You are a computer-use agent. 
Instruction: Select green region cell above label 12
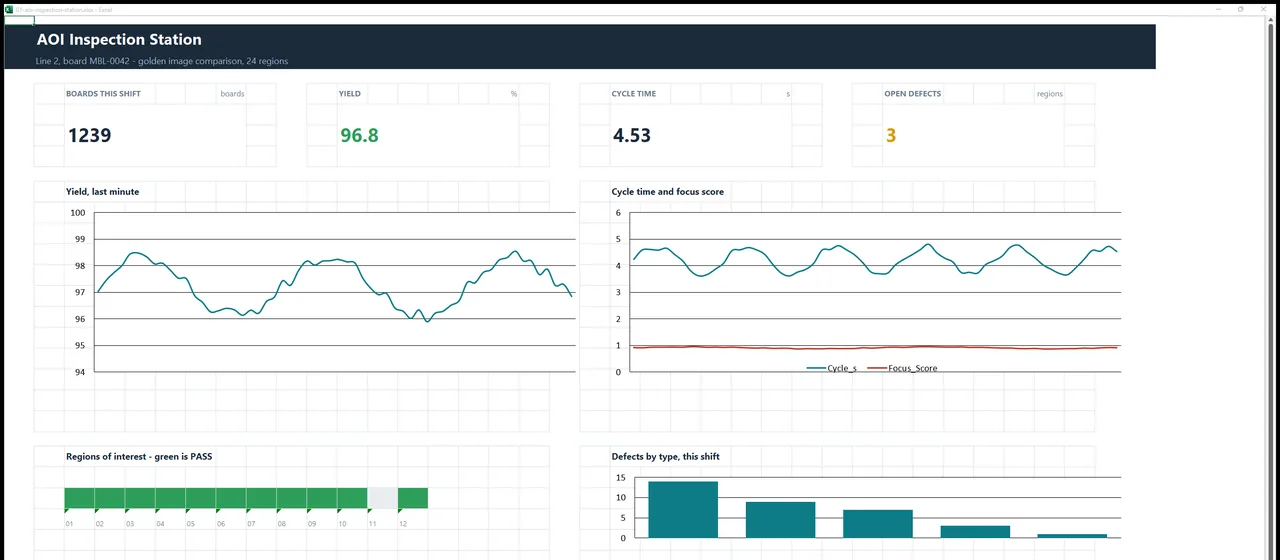click(x=413, y=498)
